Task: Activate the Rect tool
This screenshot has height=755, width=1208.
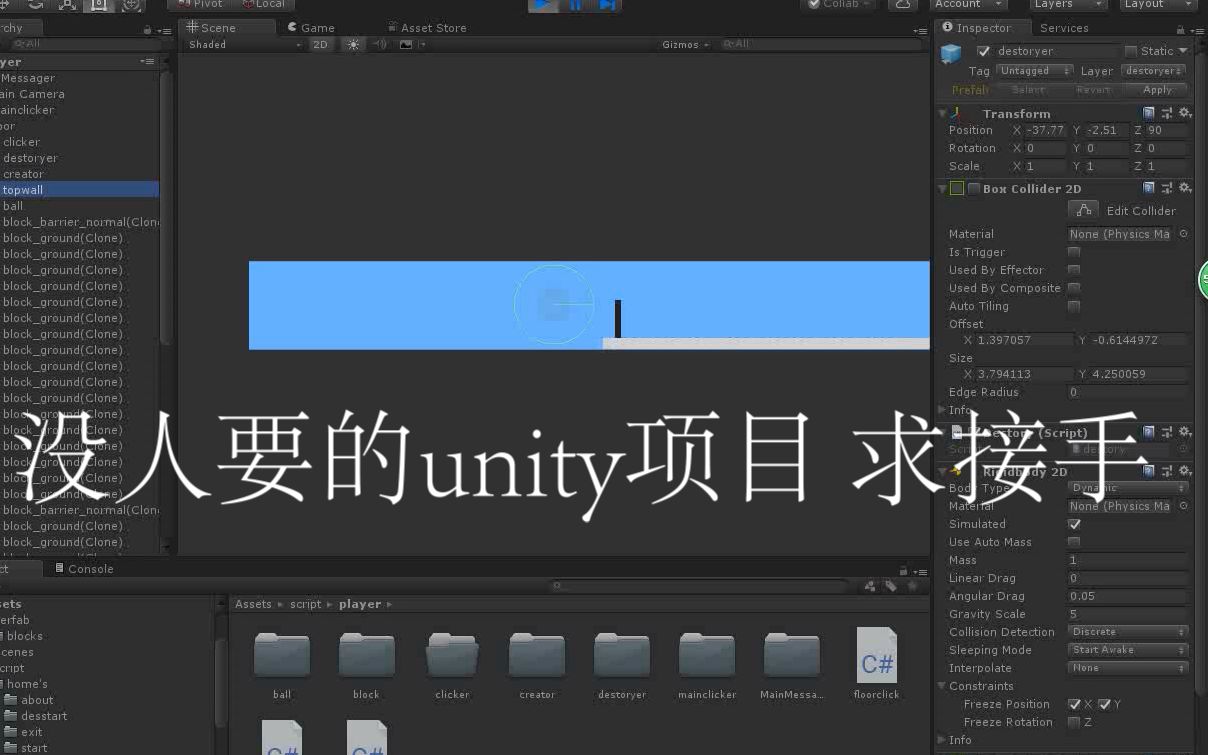Action: coord(97,6)
